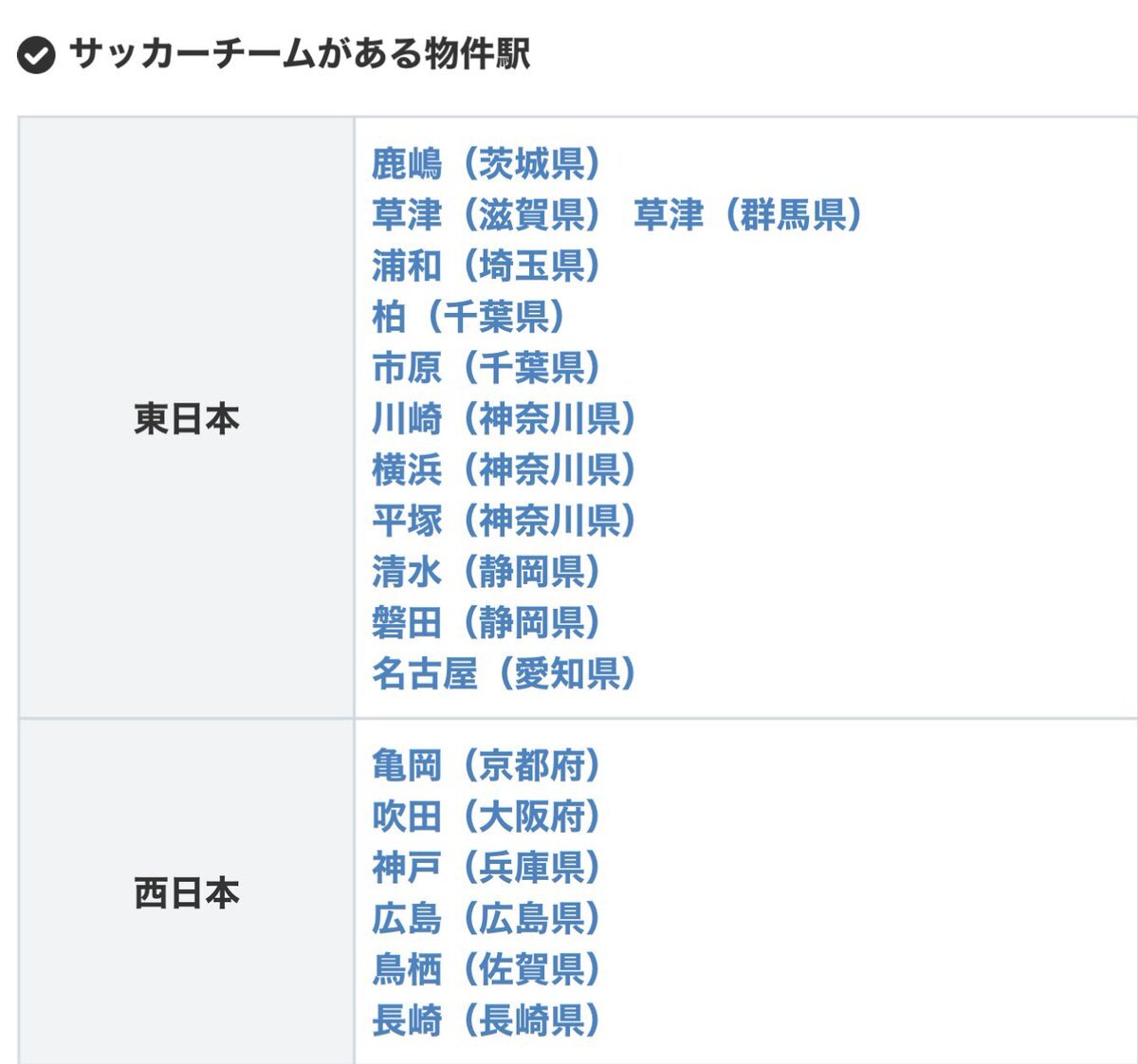1138x1064 pixels.
Task: Open the 亀岡（京都府）link
Action: click(486, 765)
